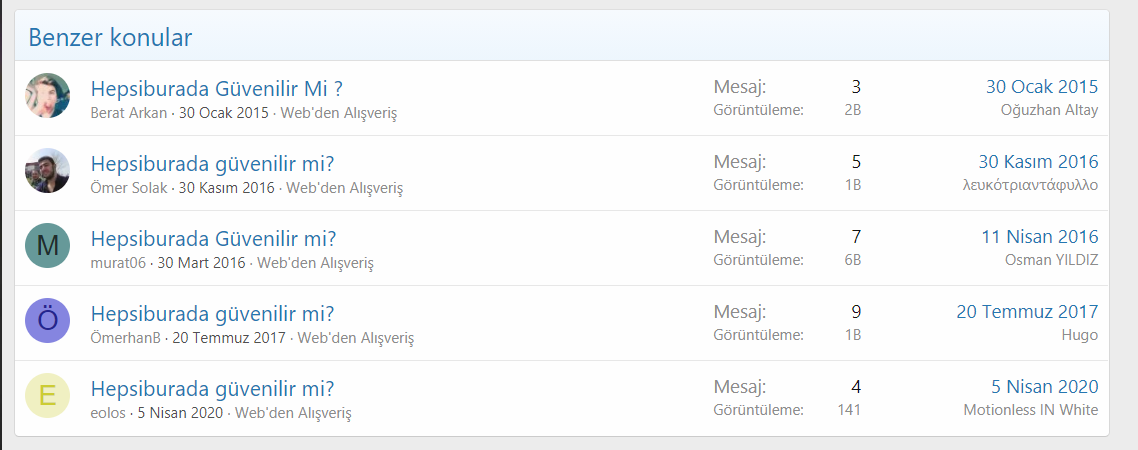Viewport: 1138px width, 450px height.
Task: View last poster Oğuzhan Altay's profile
Action: click(x=1048, y=110)
